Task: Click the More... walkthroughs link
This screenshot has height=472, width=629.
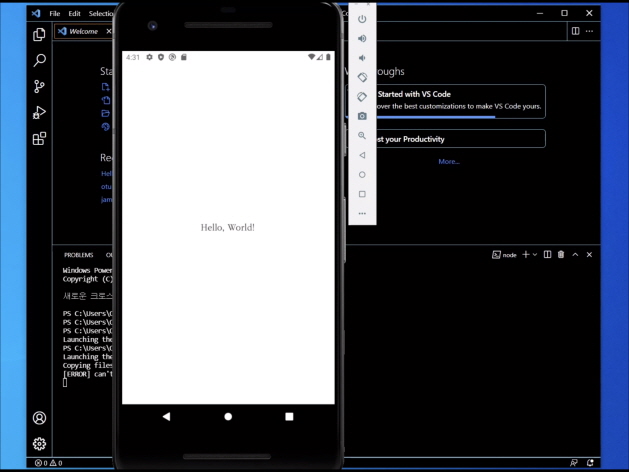Action: [x=449, y=162]
